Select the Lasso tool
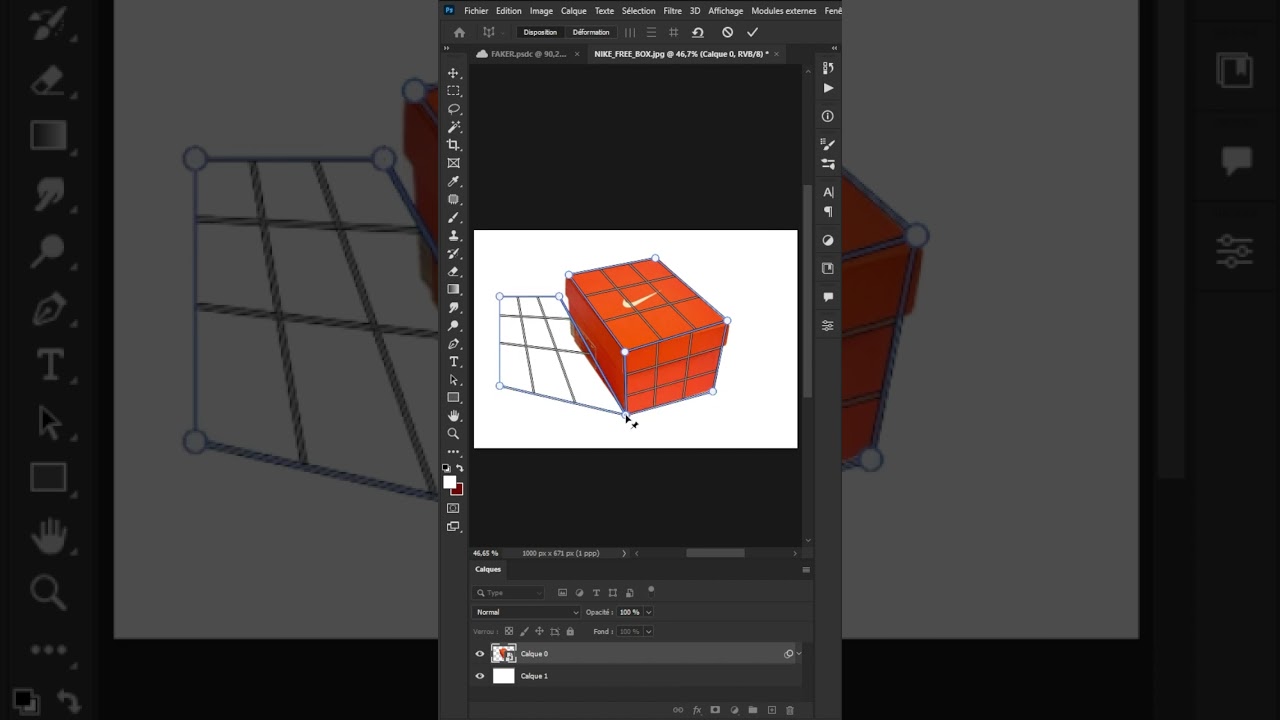Screen dimensions: 1280x720 [x=453, y=109]
